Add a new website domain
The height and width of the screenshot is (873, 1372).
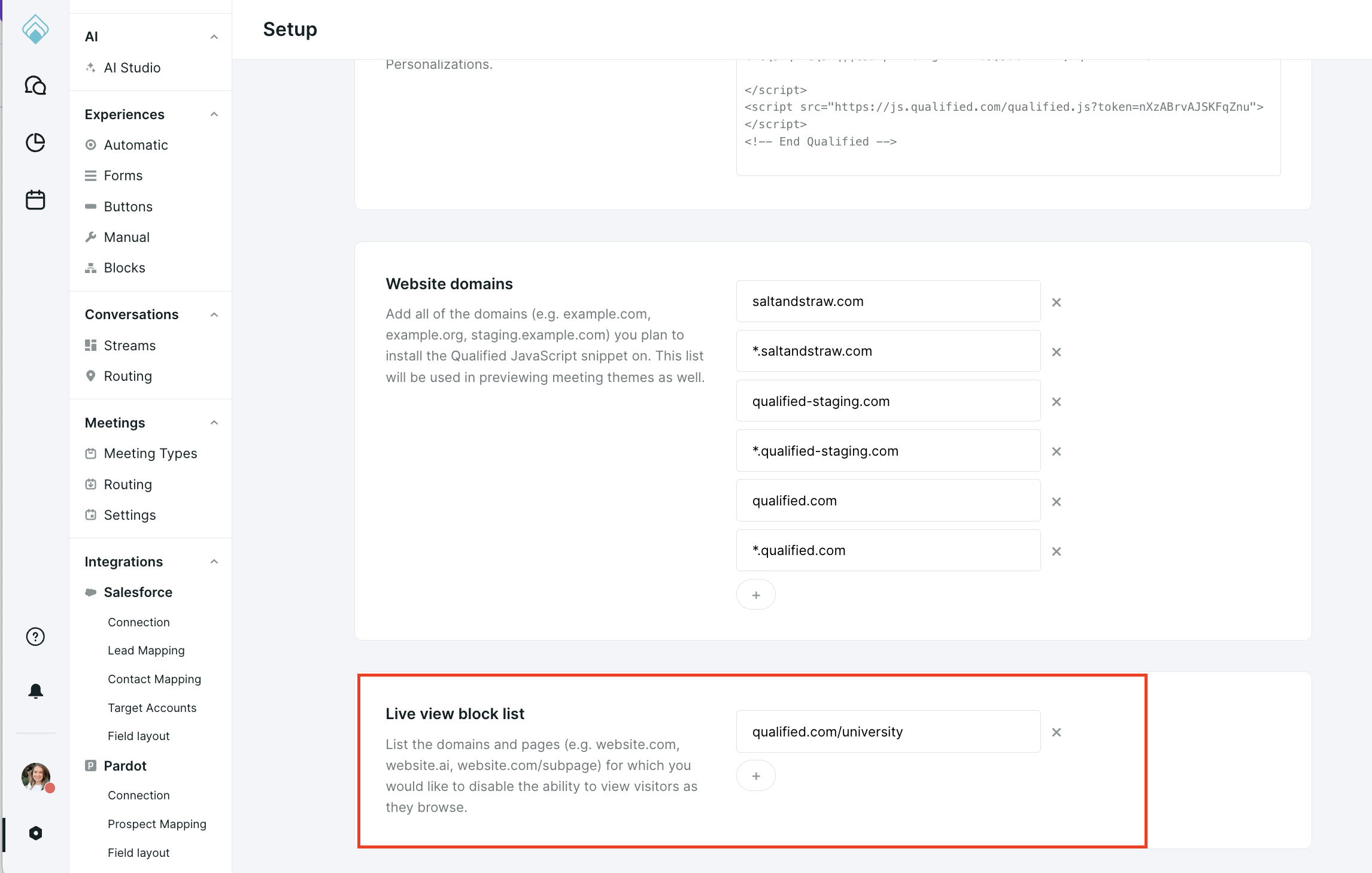click(756, 595)
